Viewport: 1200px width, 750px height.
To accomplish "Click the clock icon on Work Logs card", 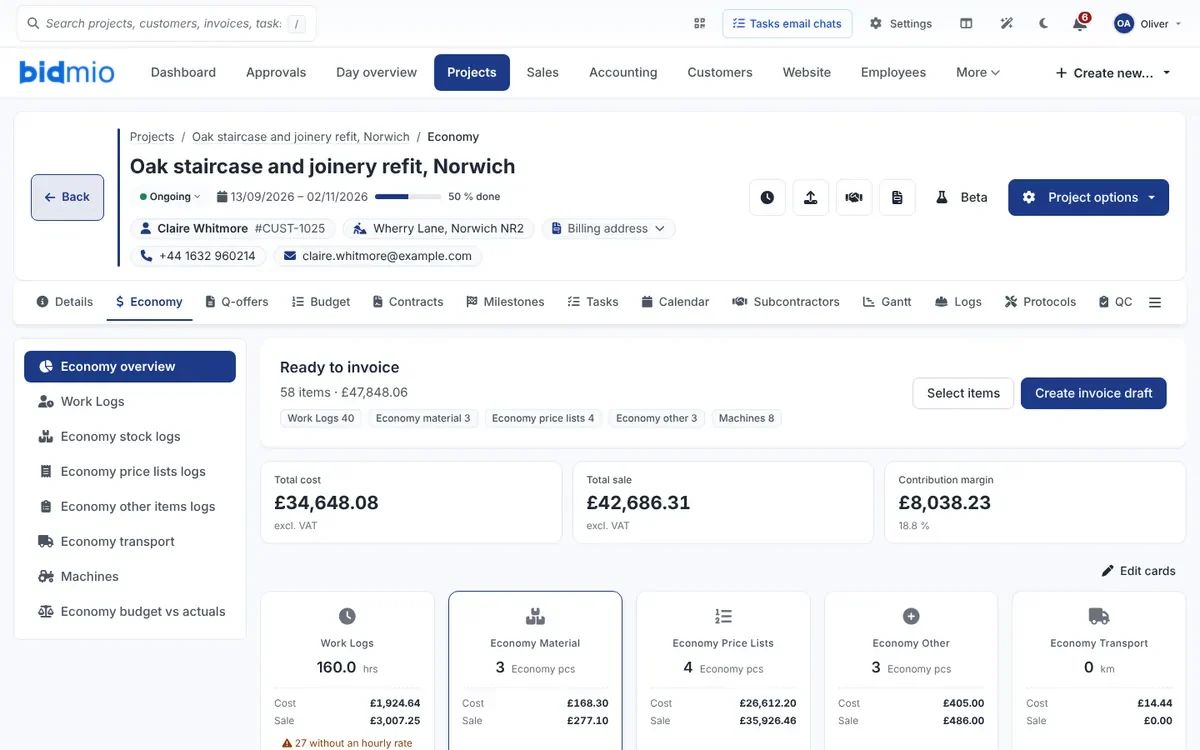I will coord(347,616).
